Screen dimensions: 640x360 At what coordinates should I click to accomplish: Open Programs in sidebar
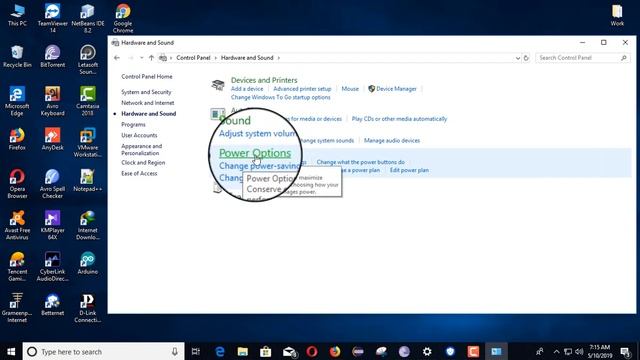pos(133,124)
